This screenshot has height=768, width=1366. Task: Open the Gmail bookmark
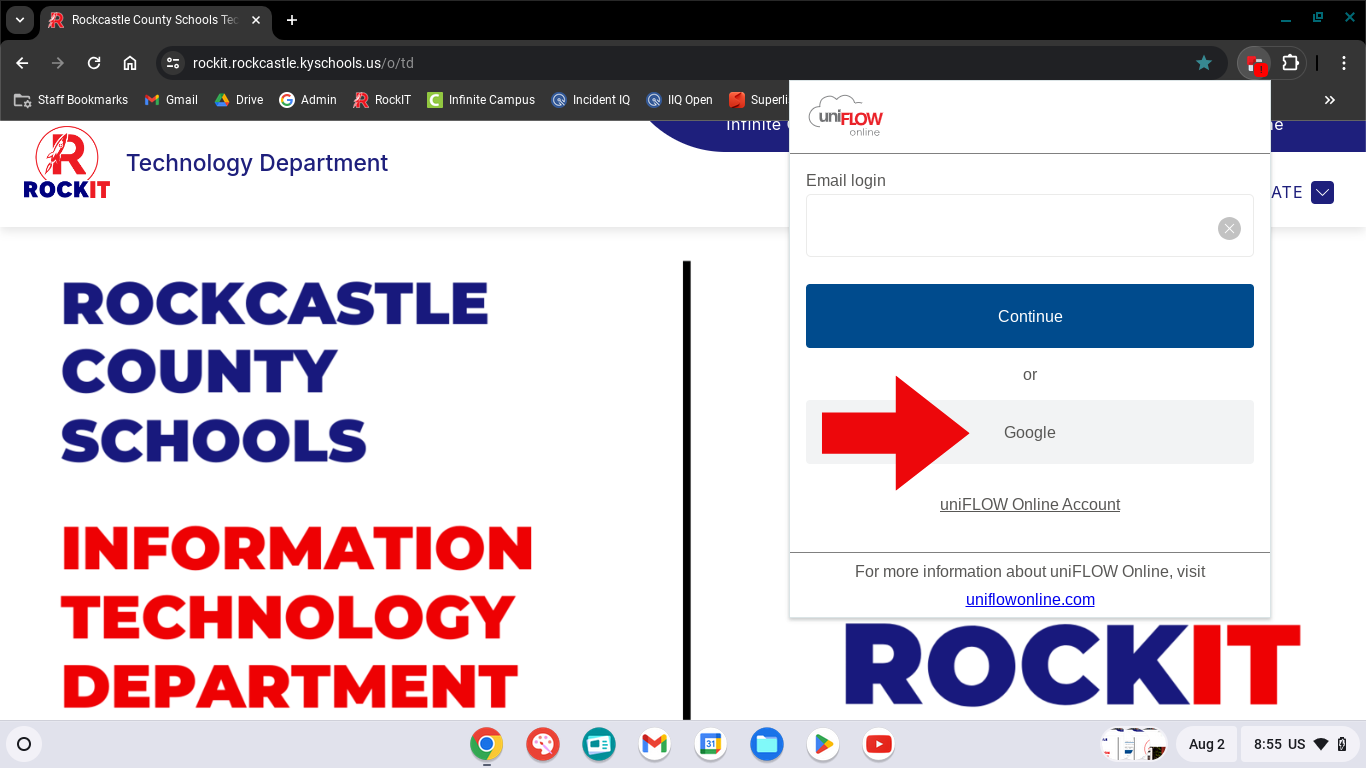171,100
